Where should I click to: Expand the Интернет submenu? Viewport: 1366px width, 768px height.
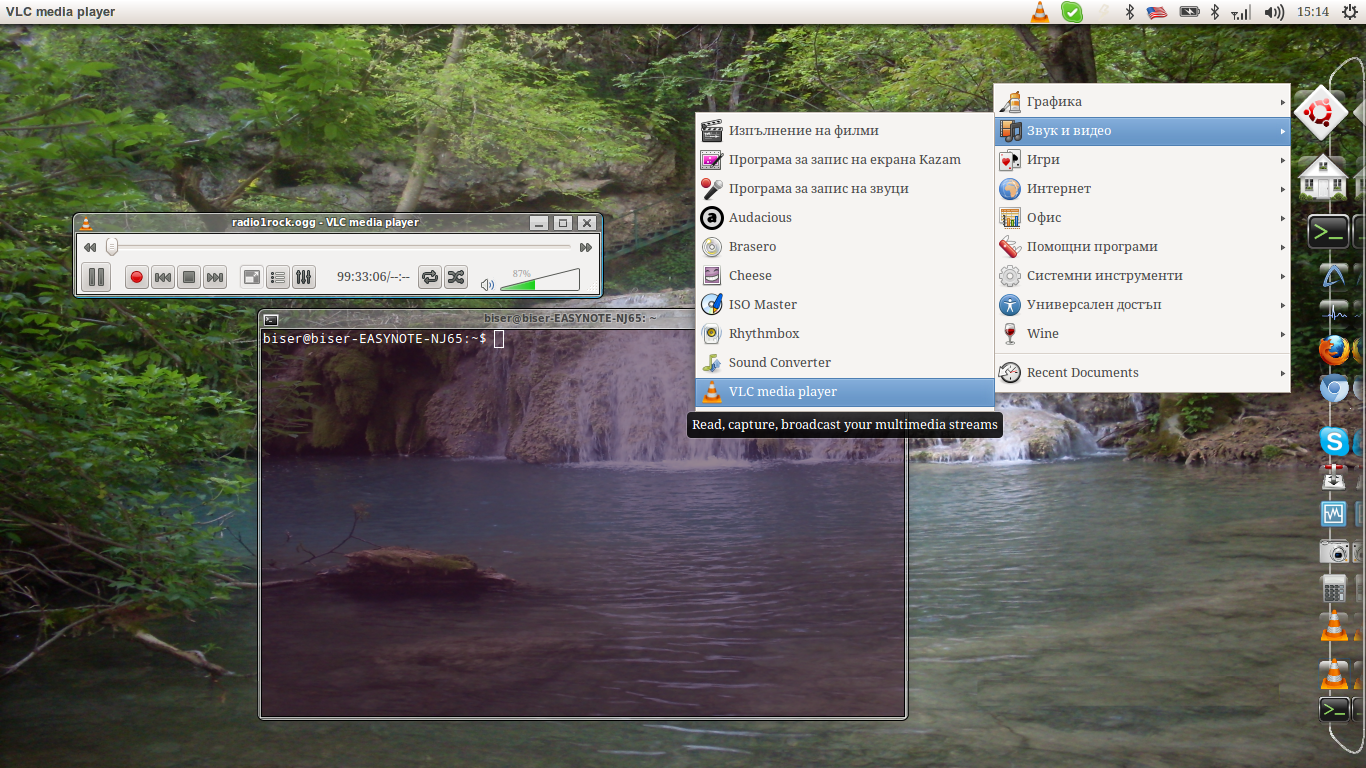point(1142,188)
